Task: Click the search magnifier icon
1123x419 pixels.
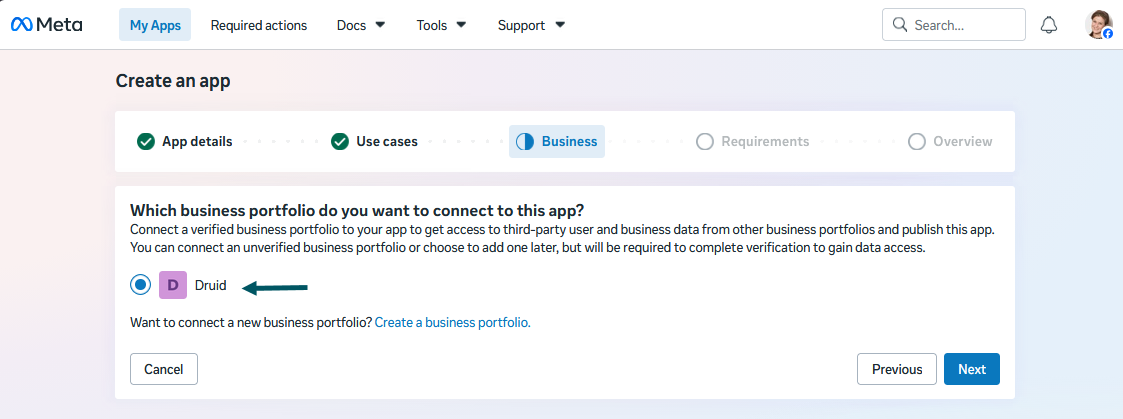Action: (900, 25)
